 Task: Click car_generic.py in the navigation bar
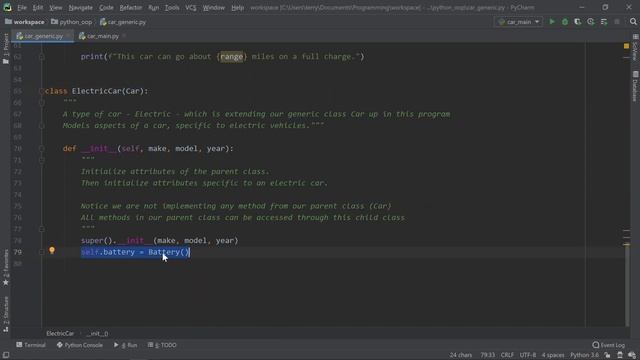pos(123,22)
